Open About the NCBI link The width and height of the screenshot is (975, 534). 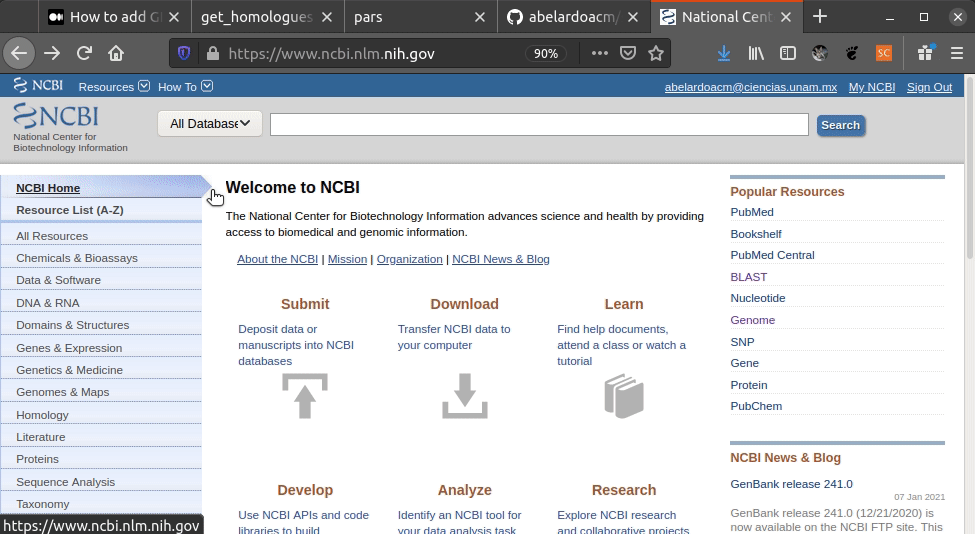tap(277, 259)
